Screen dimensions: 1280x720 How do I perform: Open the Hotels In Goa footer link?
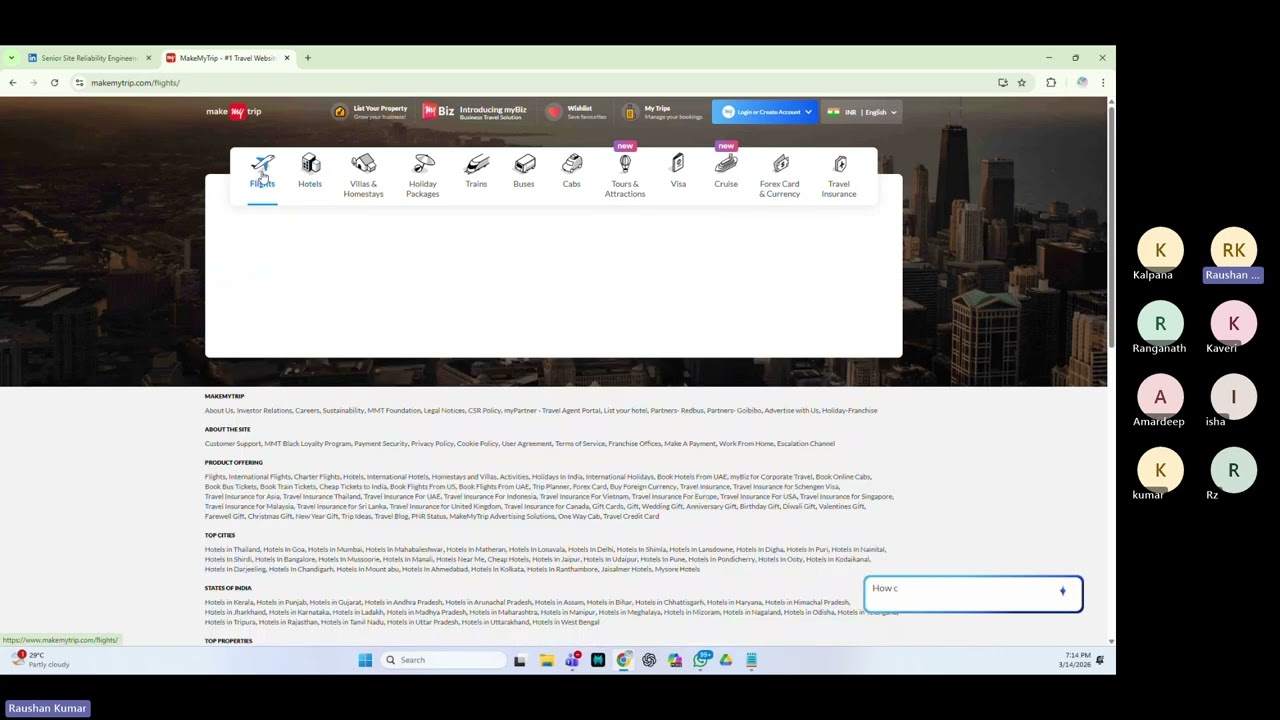tap(284, 549)
